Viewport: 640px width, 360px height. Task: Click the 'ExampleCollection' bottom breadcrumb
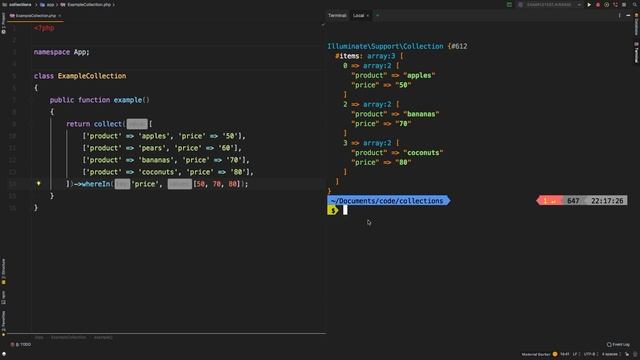[68, 338]
